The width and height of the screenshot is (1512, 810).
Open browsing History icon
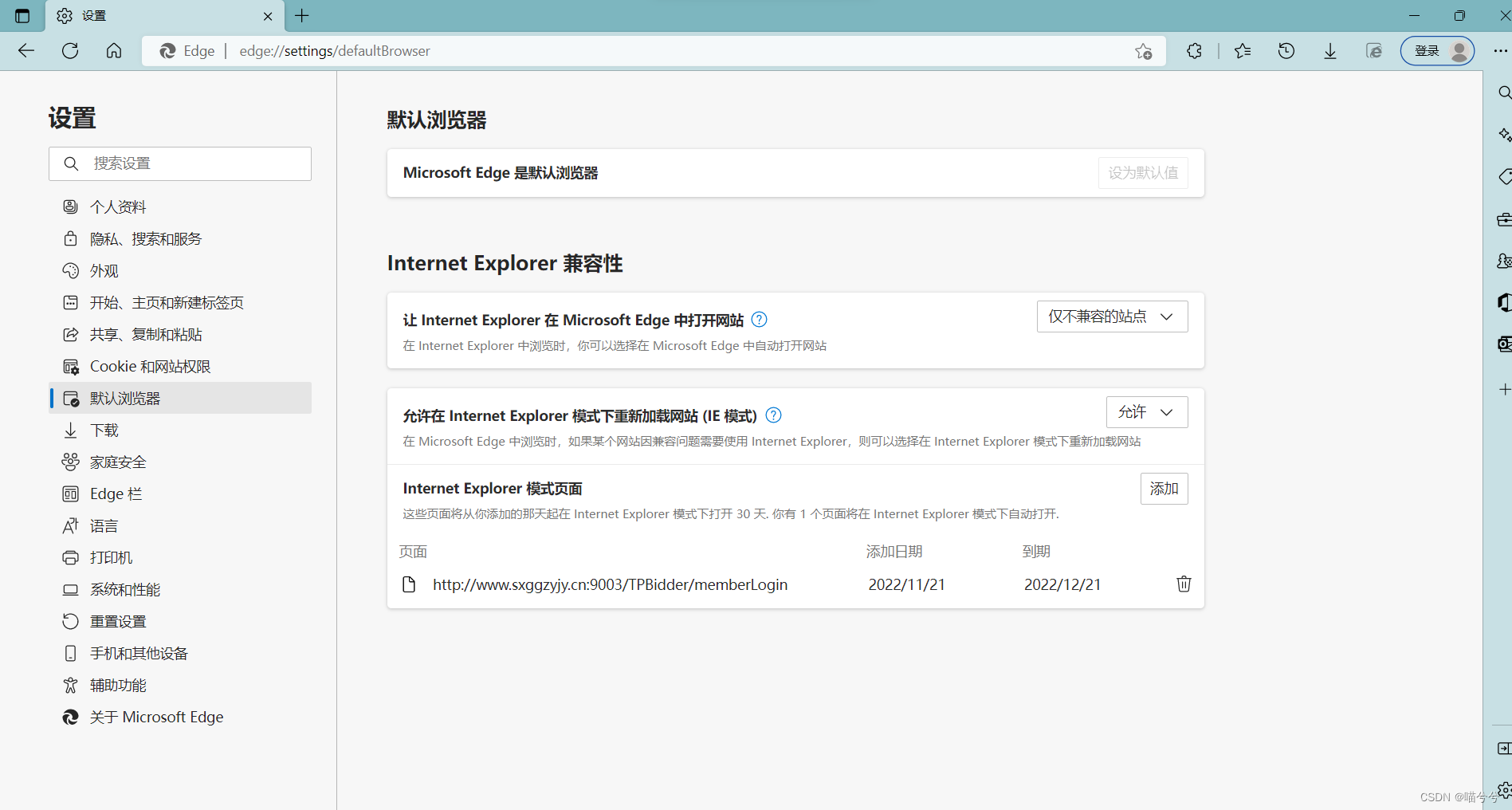tap(1286, 51)
